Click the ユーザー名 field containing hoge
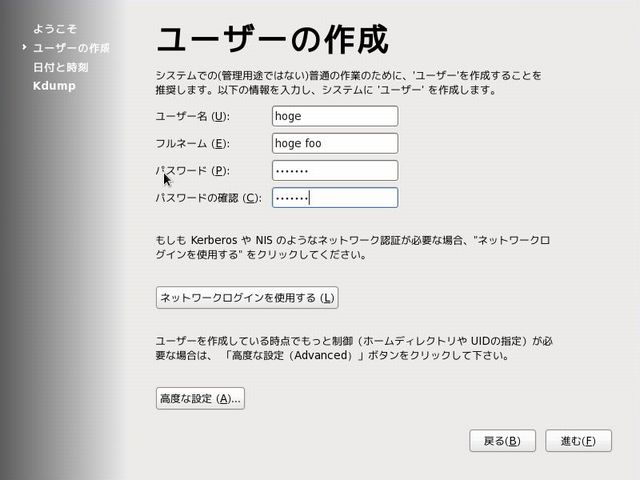This screenshot has height=480, width=640. [334, 116]
